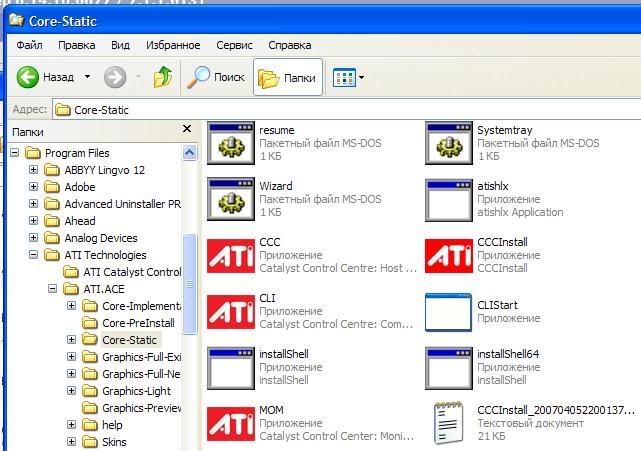641x451 pixels.
Task: Select the CCCInstall text document icon
Action: (449, 423)
